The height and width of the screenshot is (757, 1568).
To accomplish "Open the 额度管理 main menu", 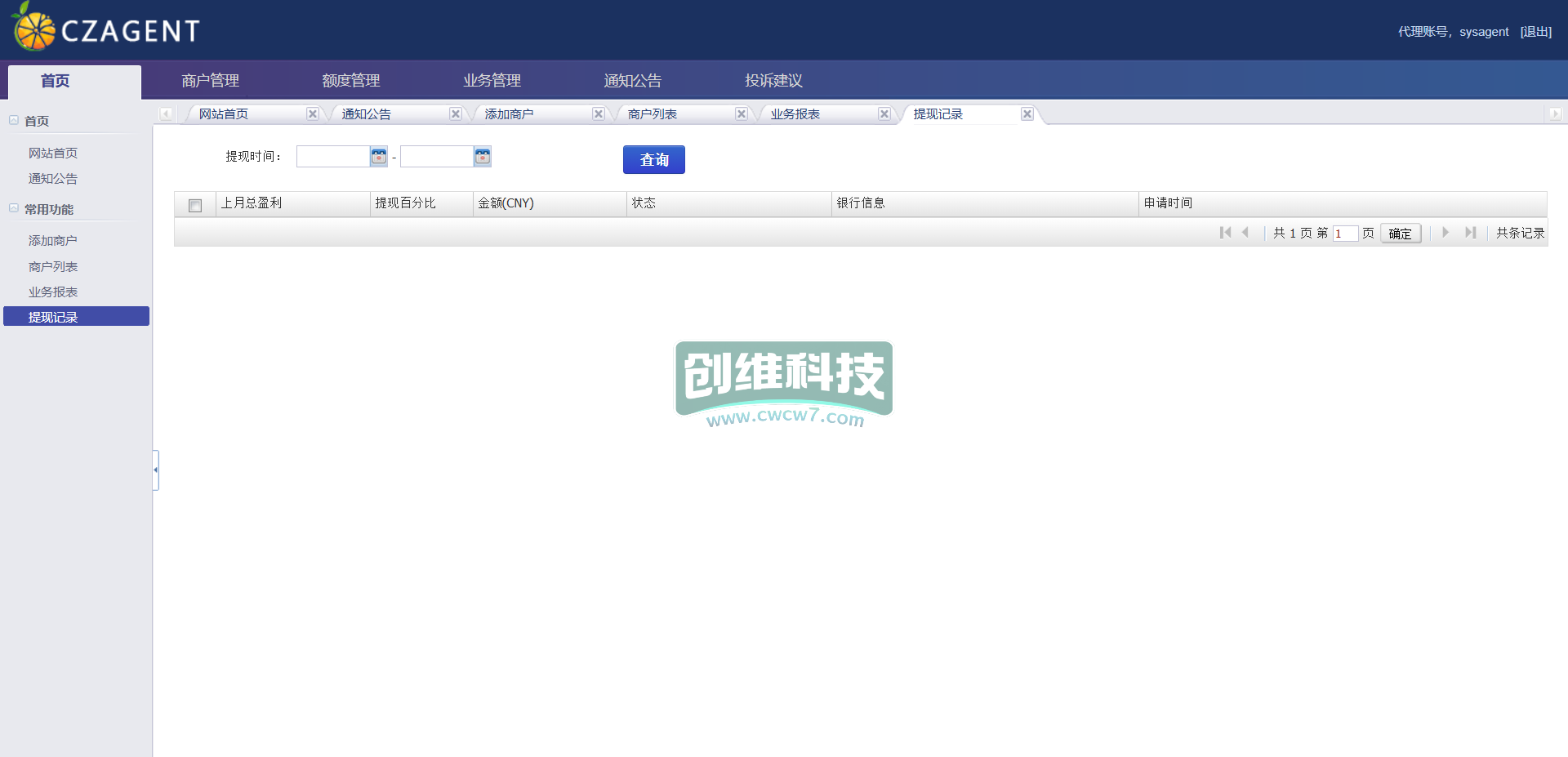I will tap(351, 81).
